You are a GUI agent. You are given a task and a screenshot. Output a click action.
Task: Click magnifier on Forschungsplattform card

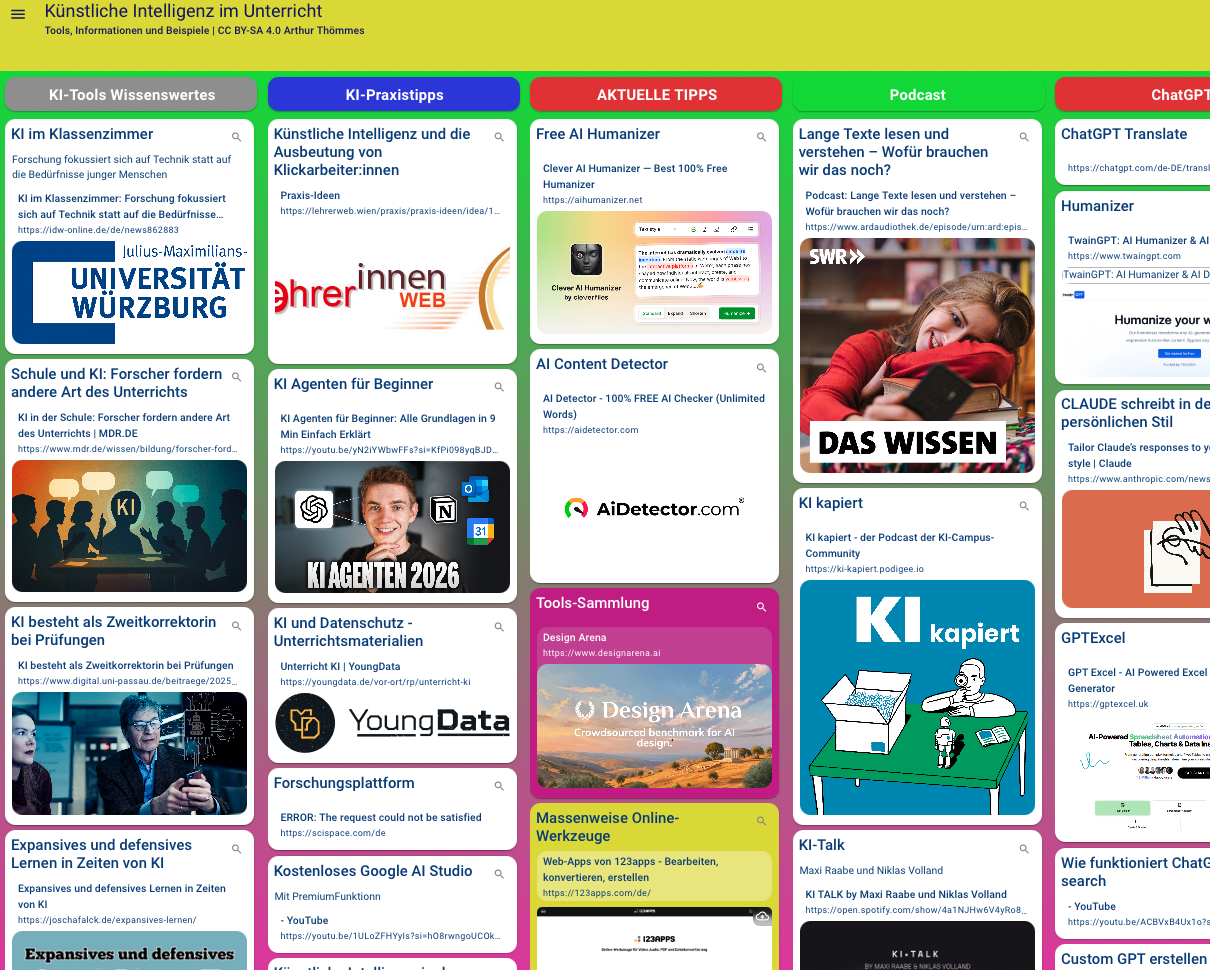click(x=499, y=786)
